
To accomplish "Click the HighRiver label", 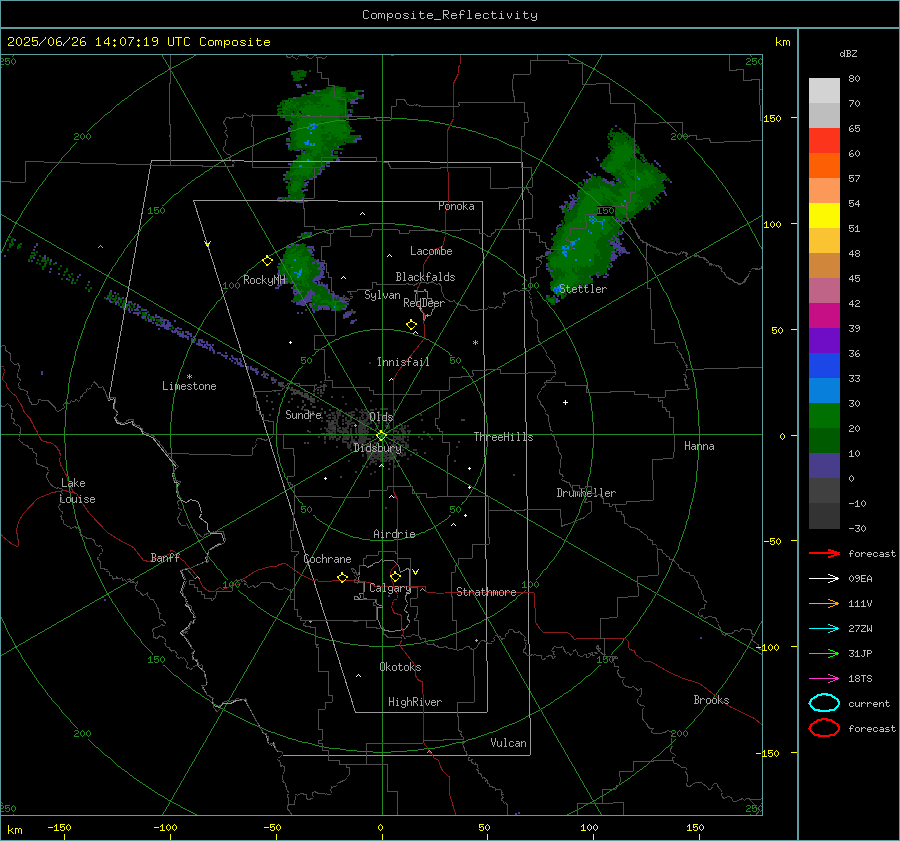I will [415, 702].
